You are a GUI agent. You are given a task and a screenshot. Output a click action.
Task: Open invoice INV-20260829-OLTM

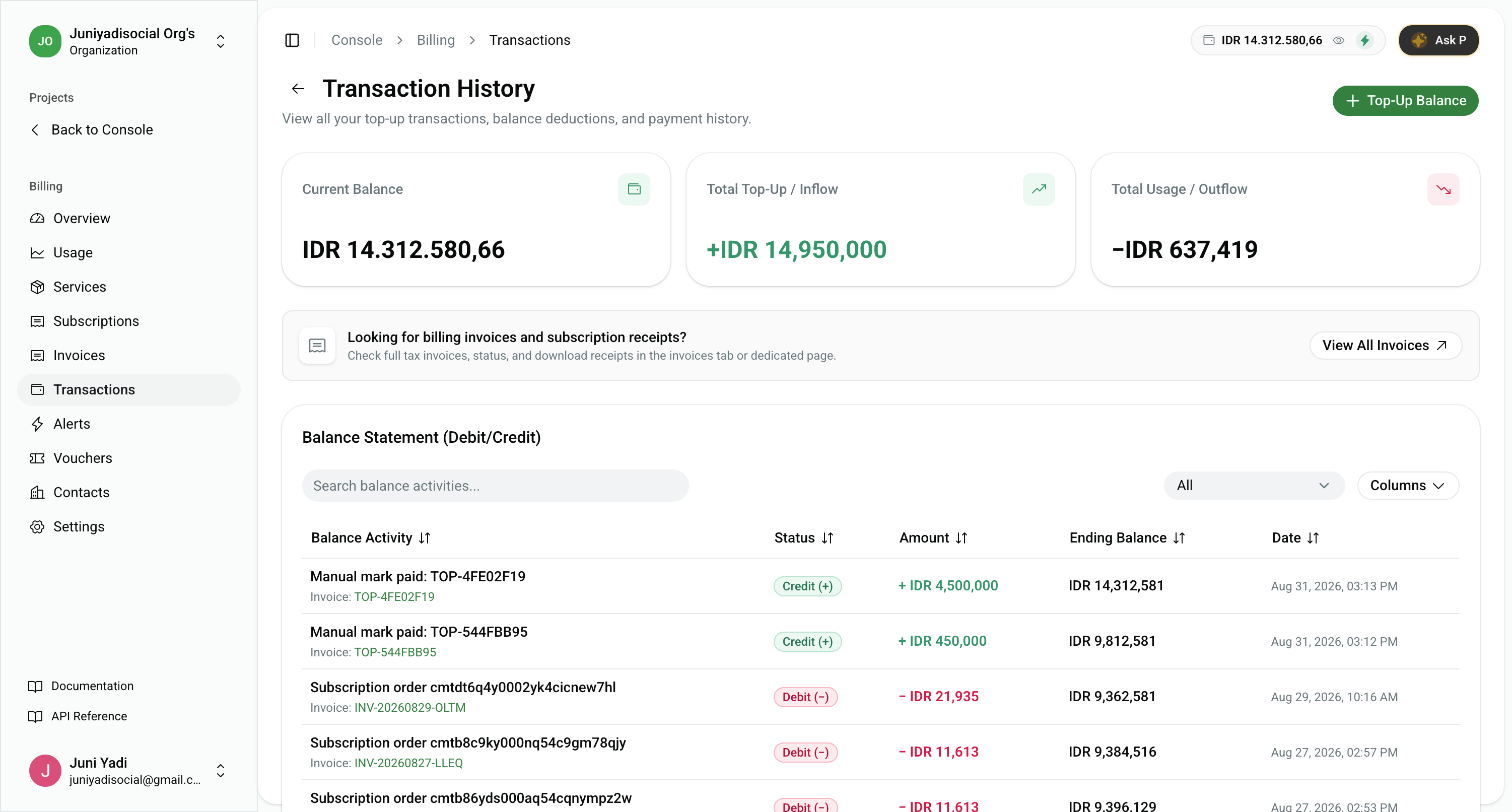pos(409,708)
